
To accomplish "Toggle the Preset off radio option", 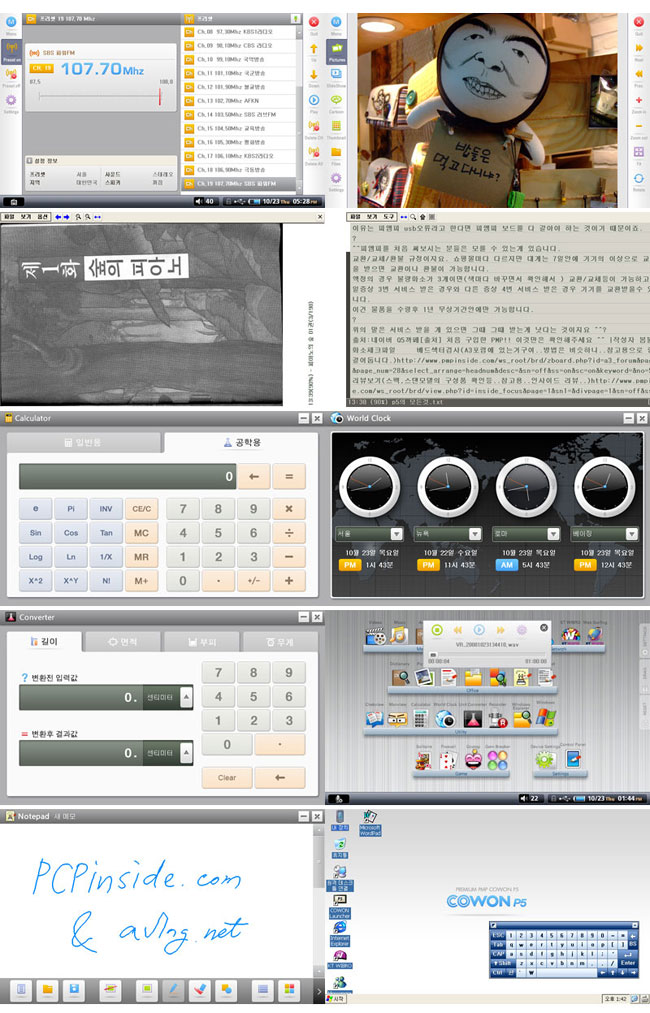I will [11, 76].
